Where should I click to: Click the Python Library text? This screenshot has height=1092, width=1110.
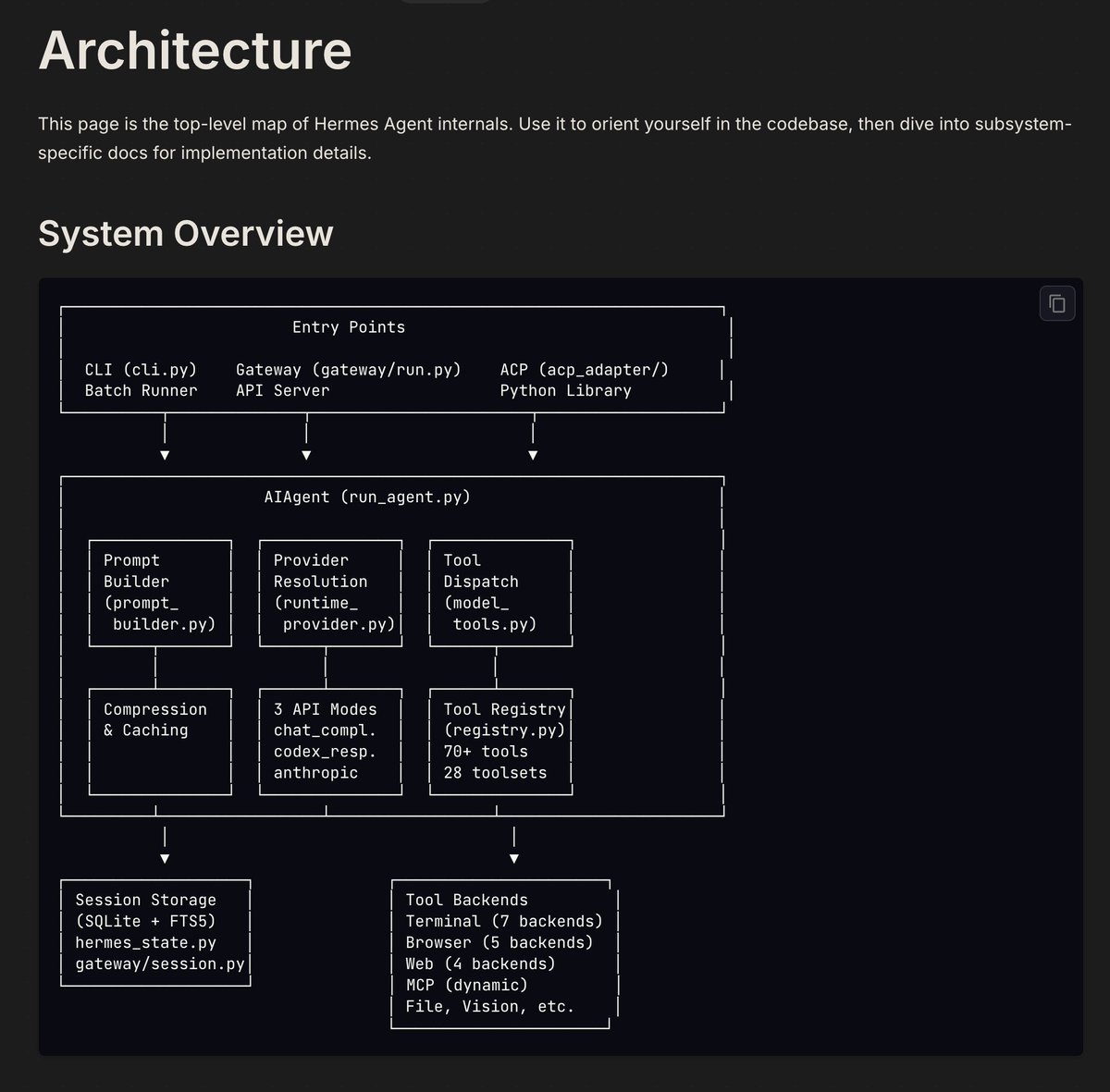[x=566, y=391]
